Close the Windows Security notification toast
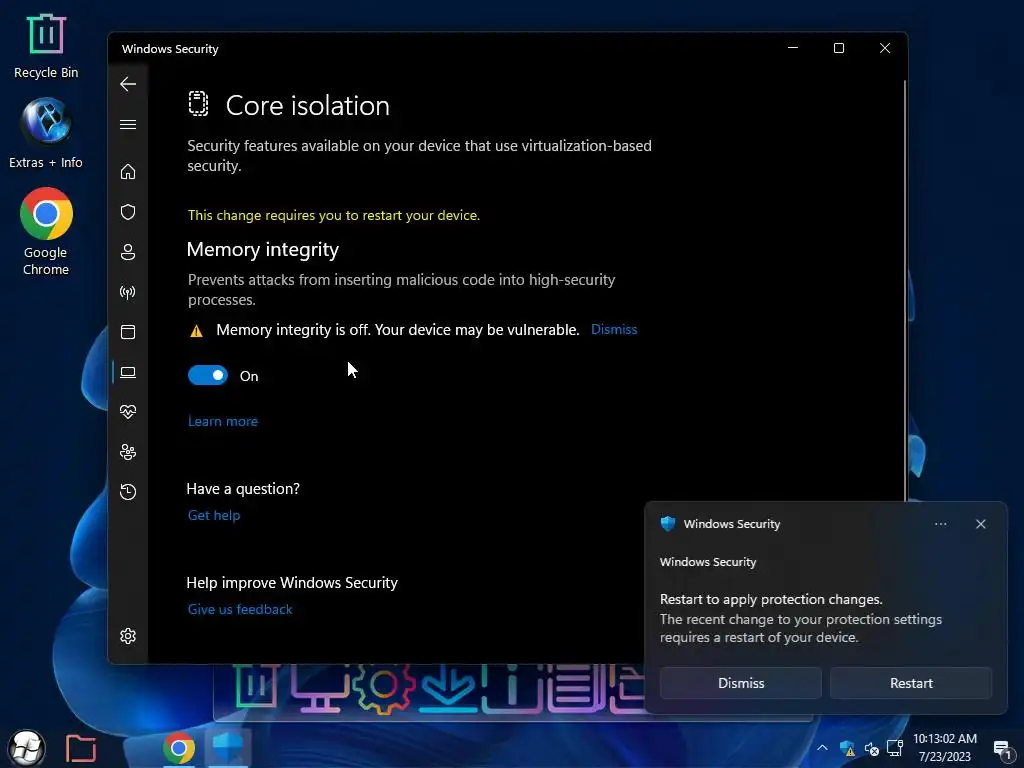Image resolution: width=1024 pixels, height=768 pixels. pos(980,524)
